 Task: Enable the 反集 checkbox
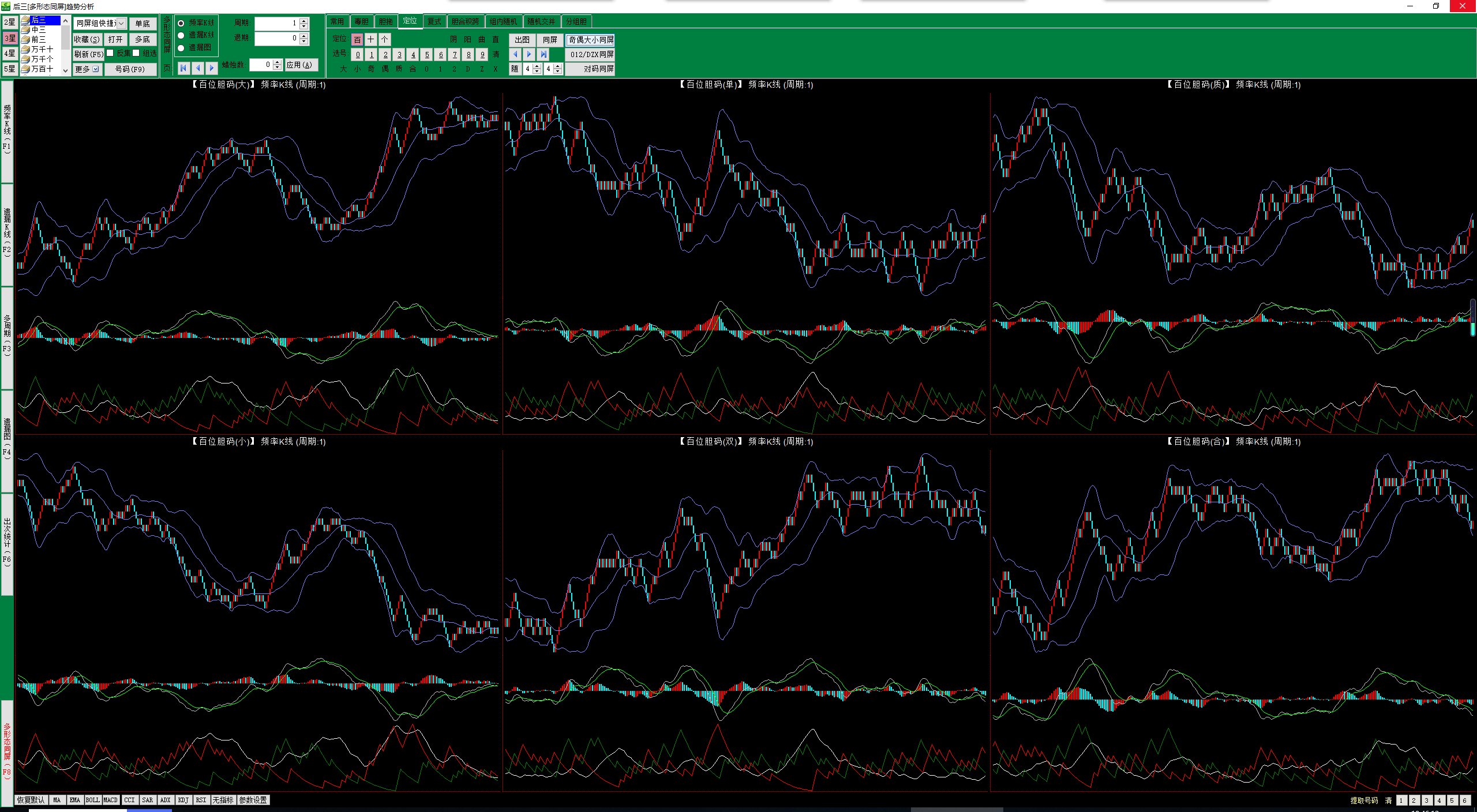[x=110, y=53]
